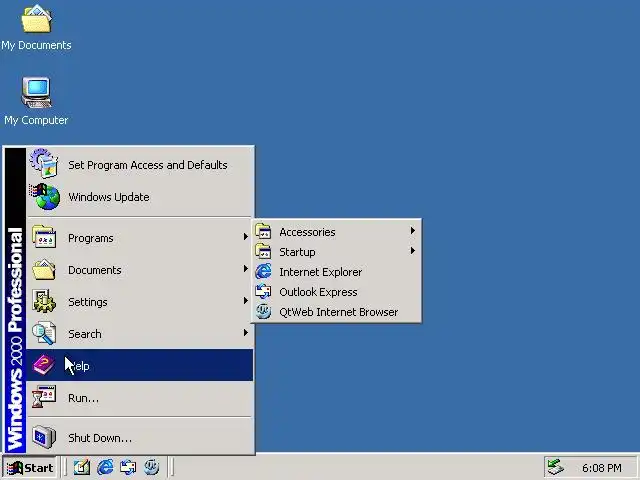The width and height of the screenshot is (640, 480).
Task: Click the Startup folder icon
Action: coord(263,251)
